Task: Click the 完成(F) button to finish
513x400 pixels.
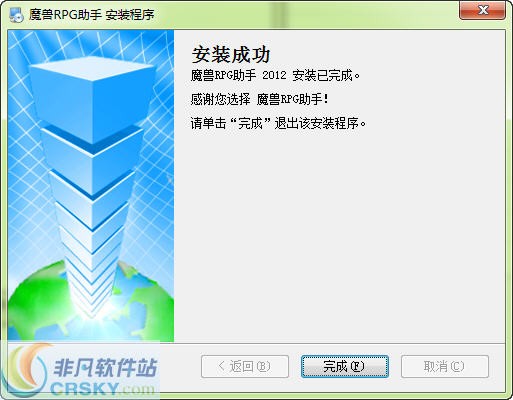Action: pos(345,366)
